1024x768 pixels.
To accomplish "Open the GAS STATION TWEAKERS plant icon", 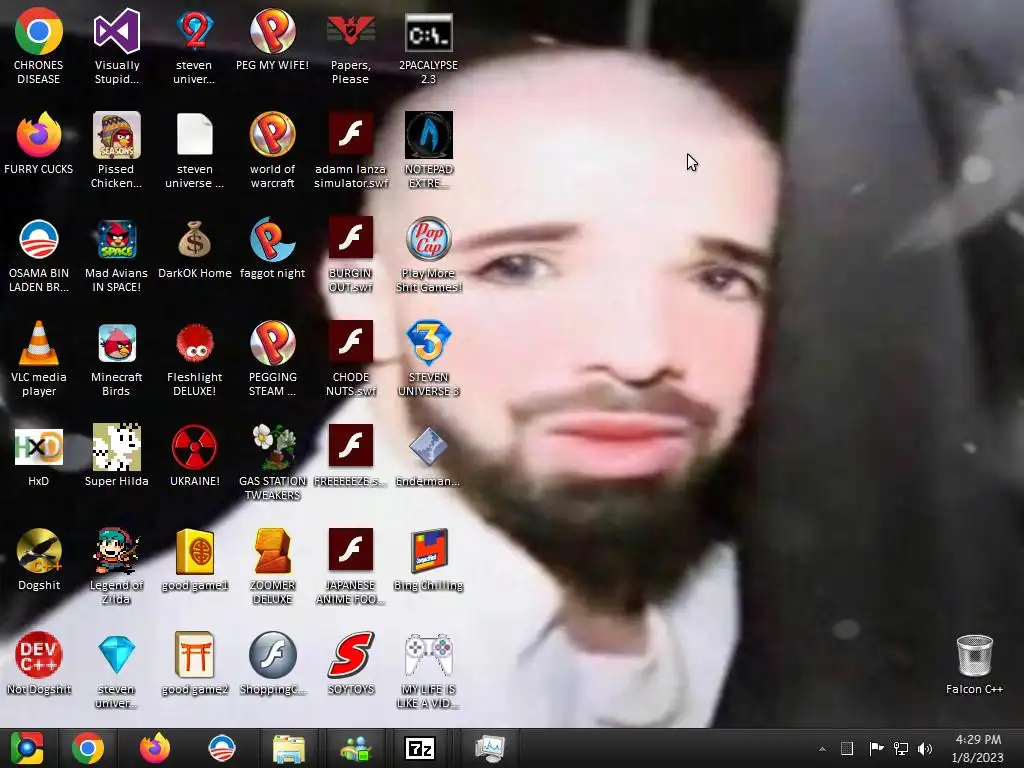I will [x=272, y=447].
